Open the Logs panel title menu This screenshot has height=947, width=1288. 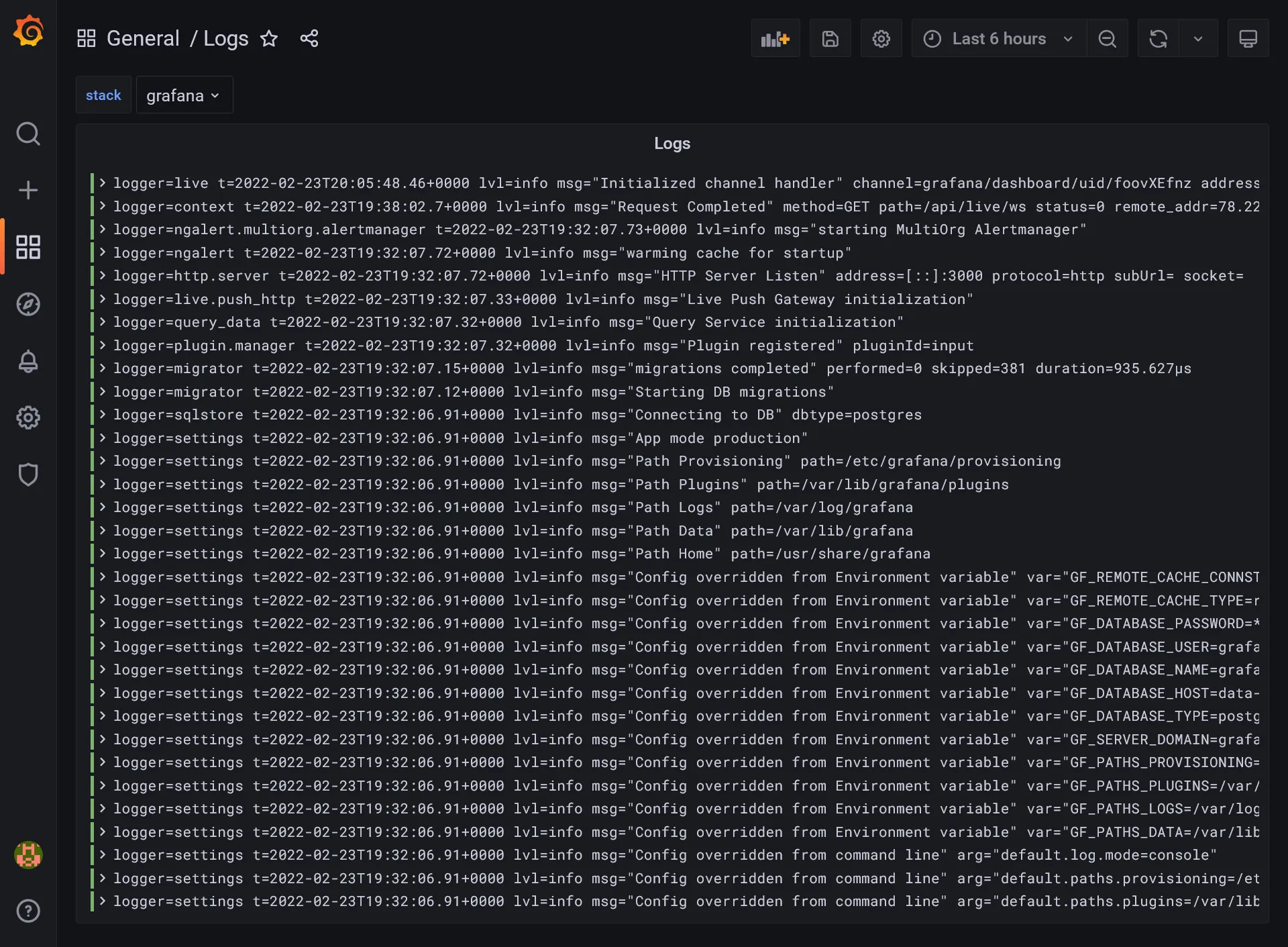click(672, 143)
